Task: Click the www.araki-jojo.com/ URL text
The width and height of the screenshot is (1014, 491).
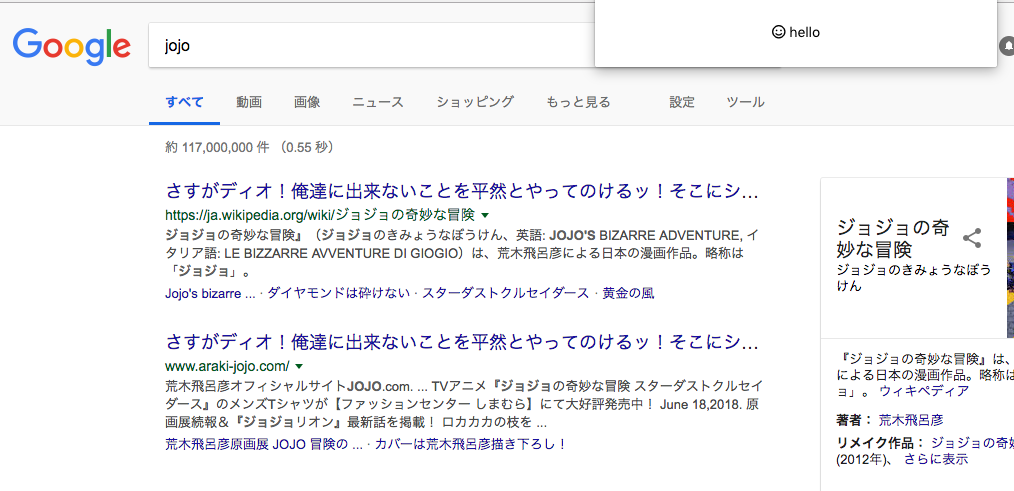Action: pos(228,366)
